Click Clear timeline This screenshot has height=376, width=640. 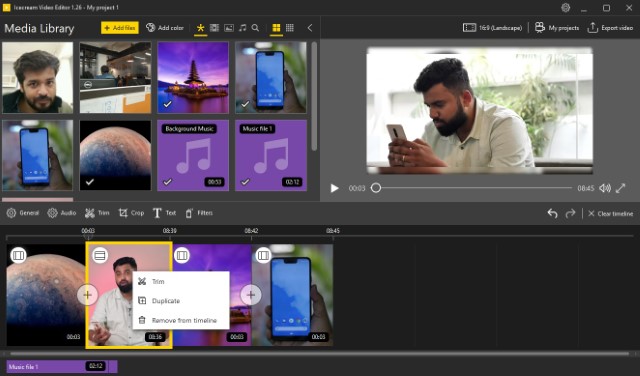pos(610,214)
